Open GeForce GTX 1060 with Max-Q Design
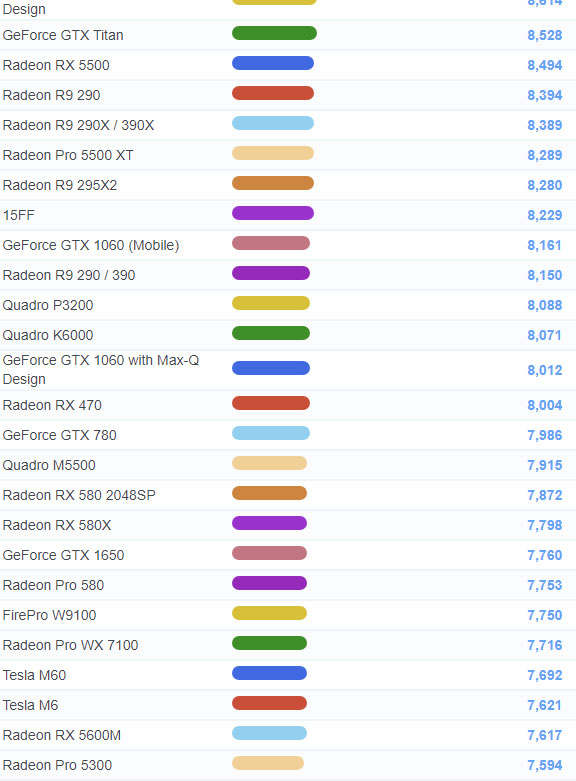The height and width of the screenshot is (781, 576). [x=101, y=370]
